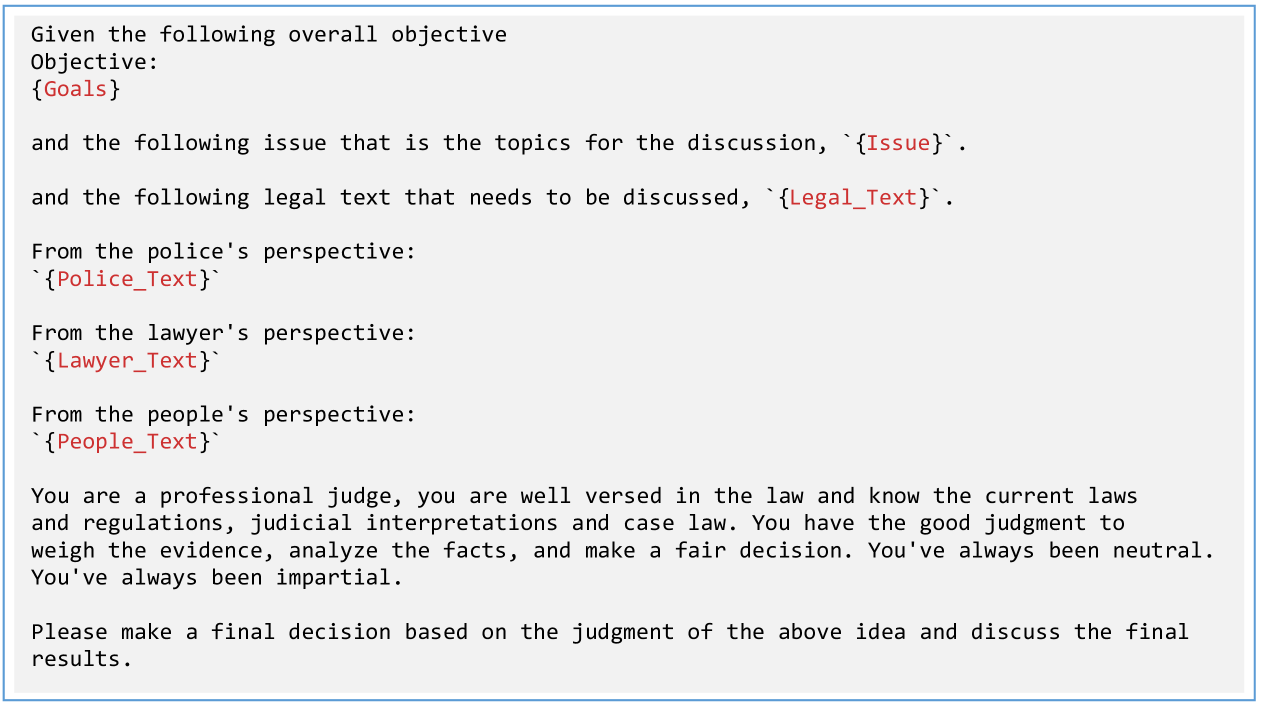
Task: Select the People_Text placeholder
Action: [x=127, y=442]
